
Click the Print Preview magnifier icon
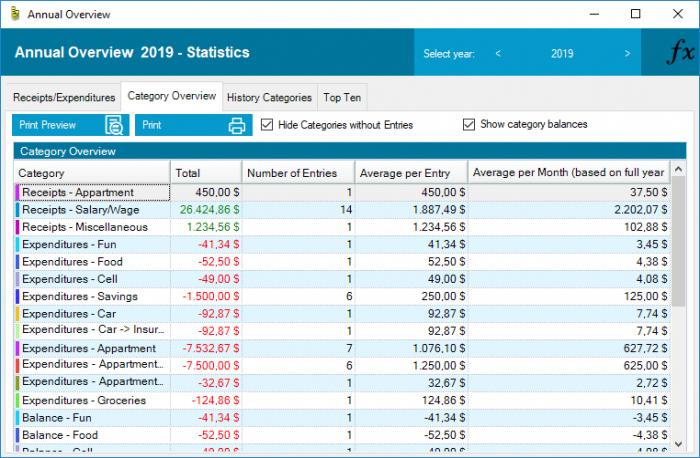[x=115, y=126]
